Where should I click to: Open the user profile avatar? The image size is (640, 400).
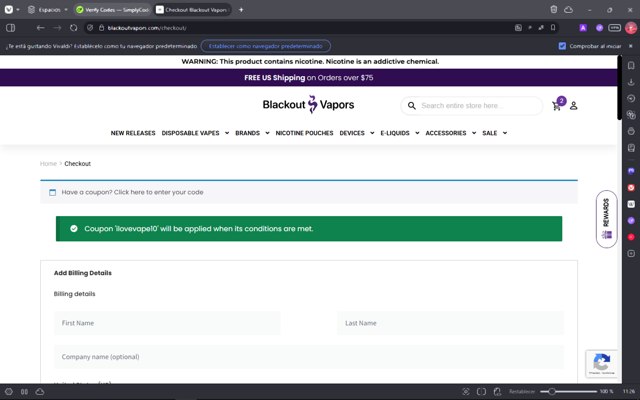click(631, 28)
